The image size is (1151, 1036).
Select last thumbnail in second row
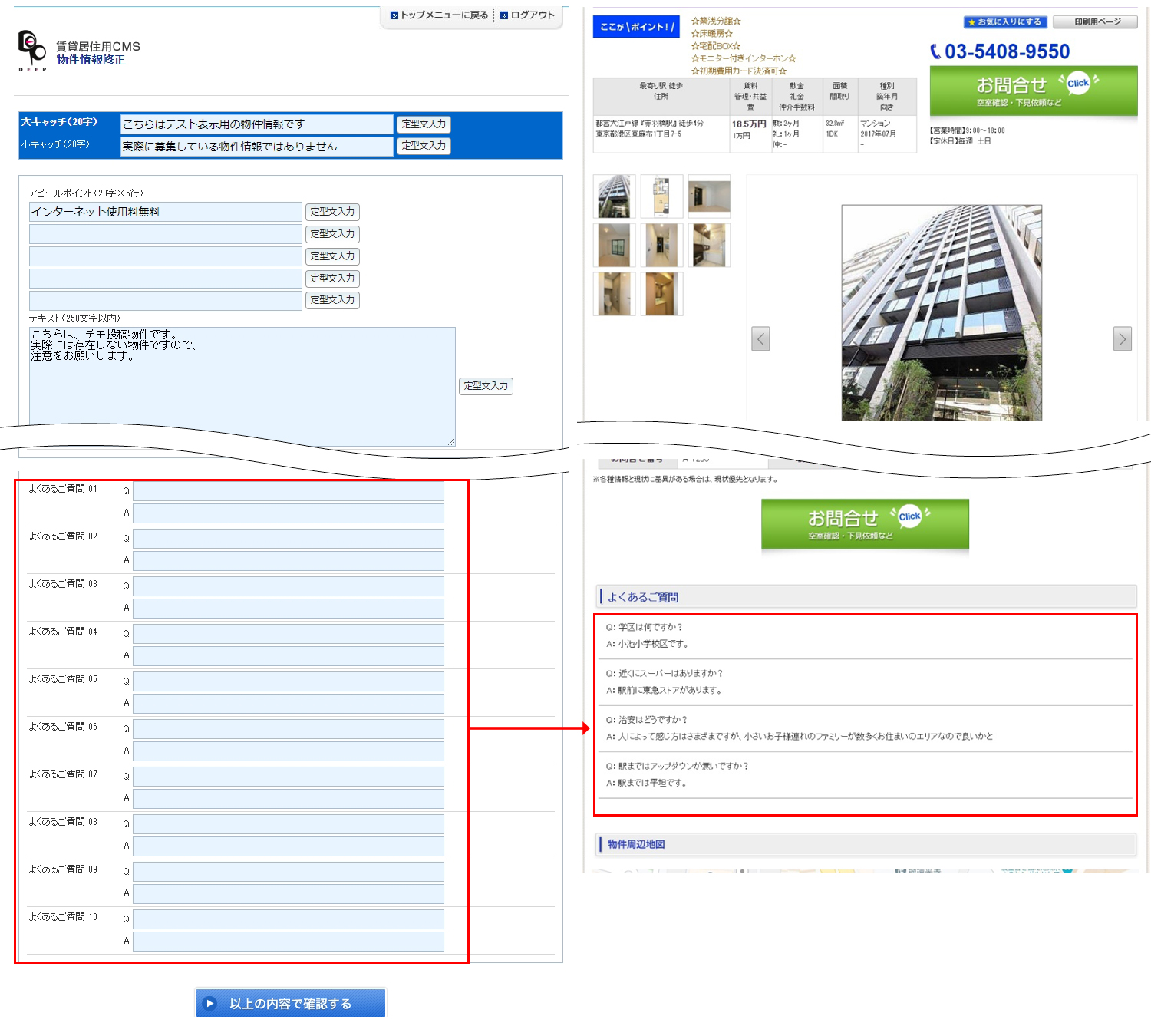(709, 246)
